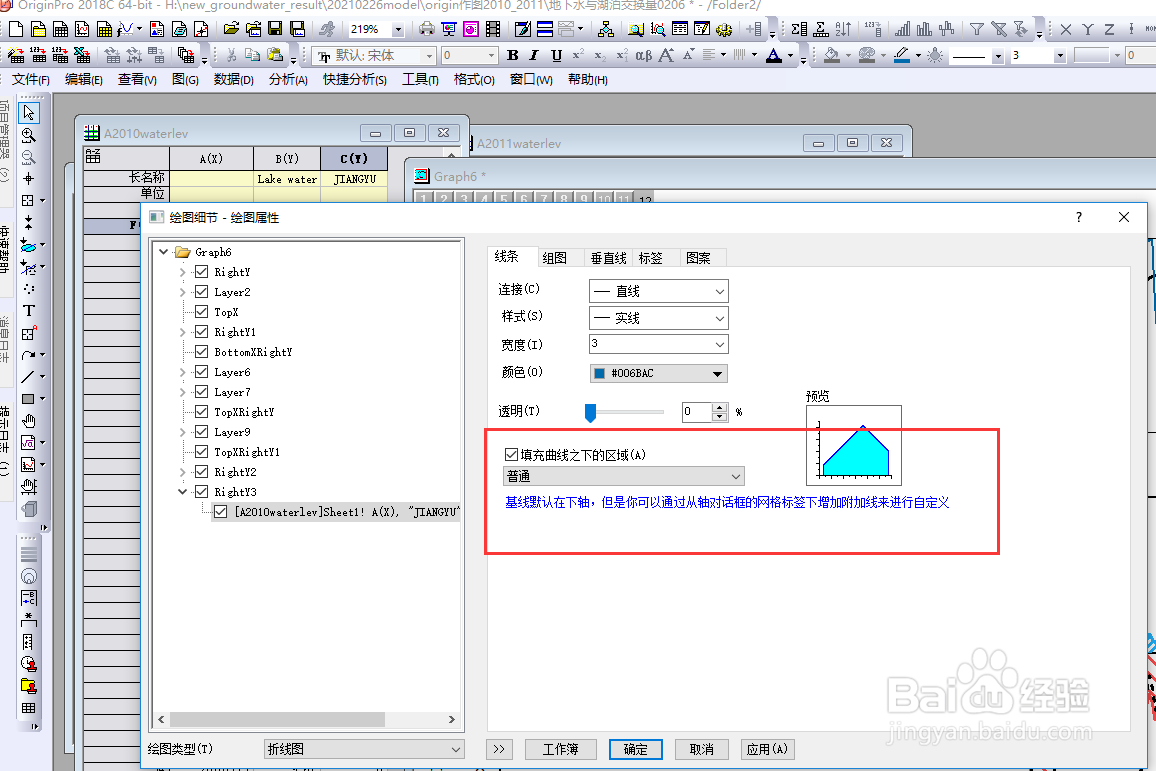Open the plot type dropdown 折线图
The width and height of the screenshot is (1156, 771).
click(364, 750)
